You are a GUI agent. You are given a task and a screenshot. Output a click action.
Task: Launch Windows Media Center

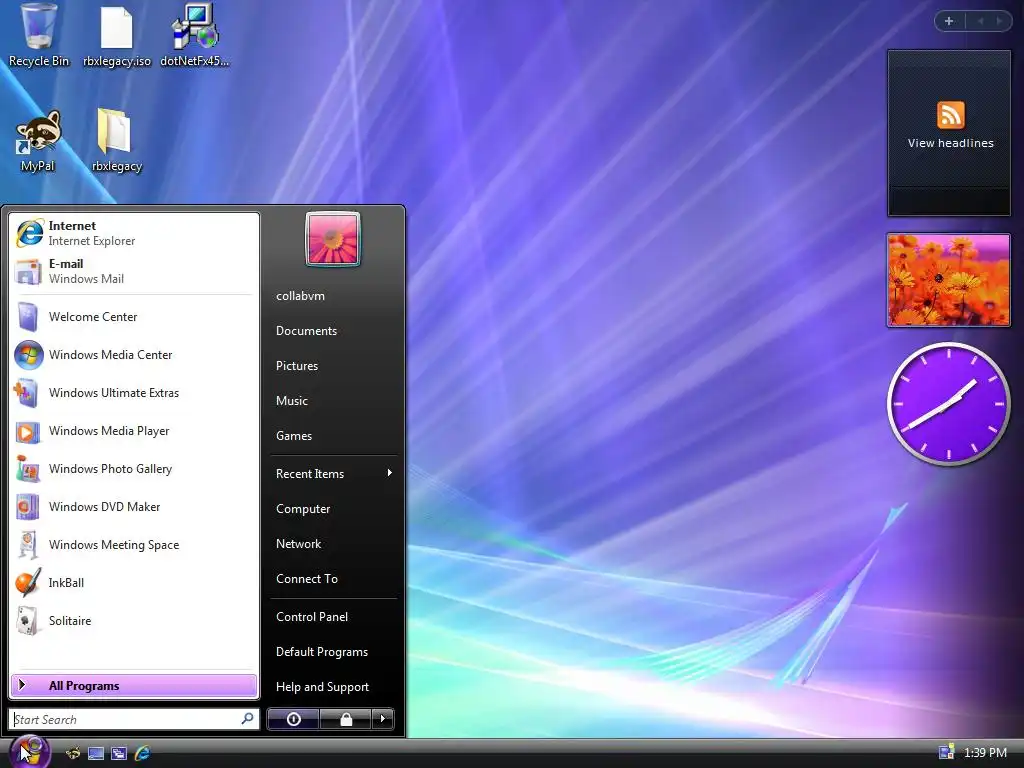[x=134, y=355]
